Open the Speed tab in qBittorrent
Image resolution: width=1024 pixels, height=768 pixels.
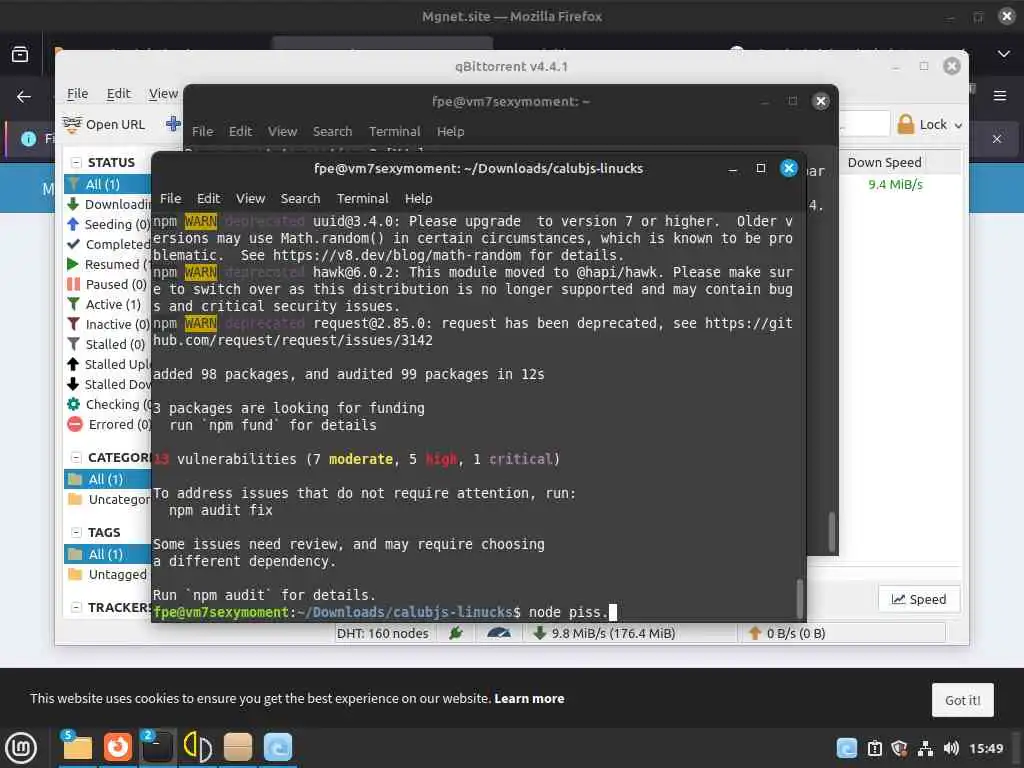[x=919, y=600]
